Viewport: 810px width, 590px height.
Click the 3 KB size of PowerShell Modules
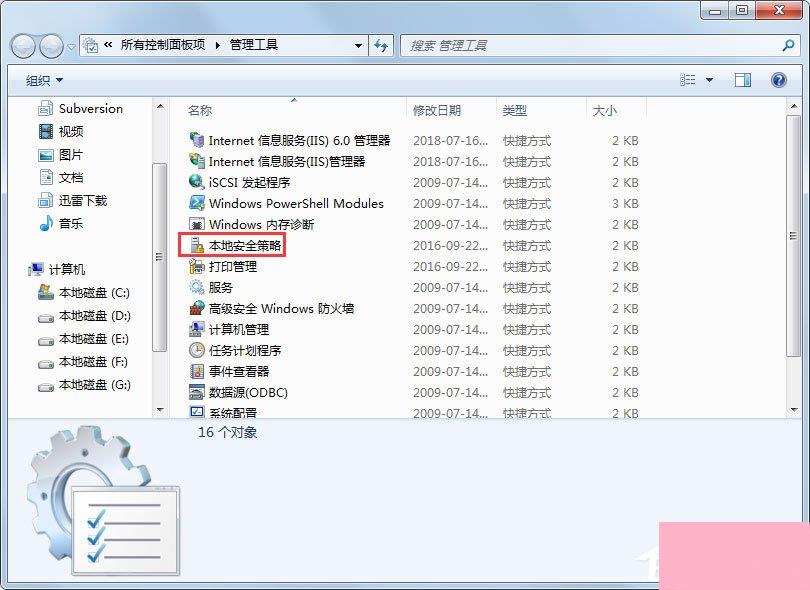point(625,204)
